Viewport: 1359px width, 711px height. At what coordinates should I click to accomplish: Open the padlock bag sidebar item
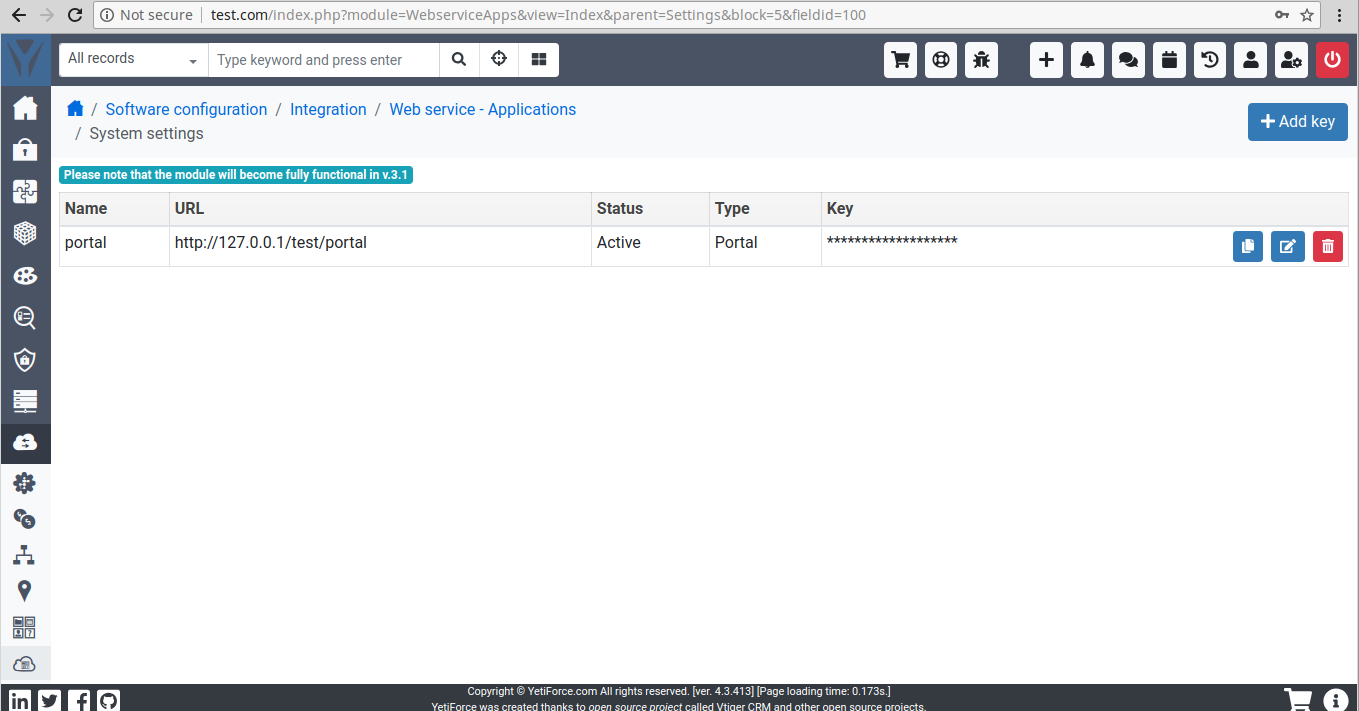(x=25, y=150)
